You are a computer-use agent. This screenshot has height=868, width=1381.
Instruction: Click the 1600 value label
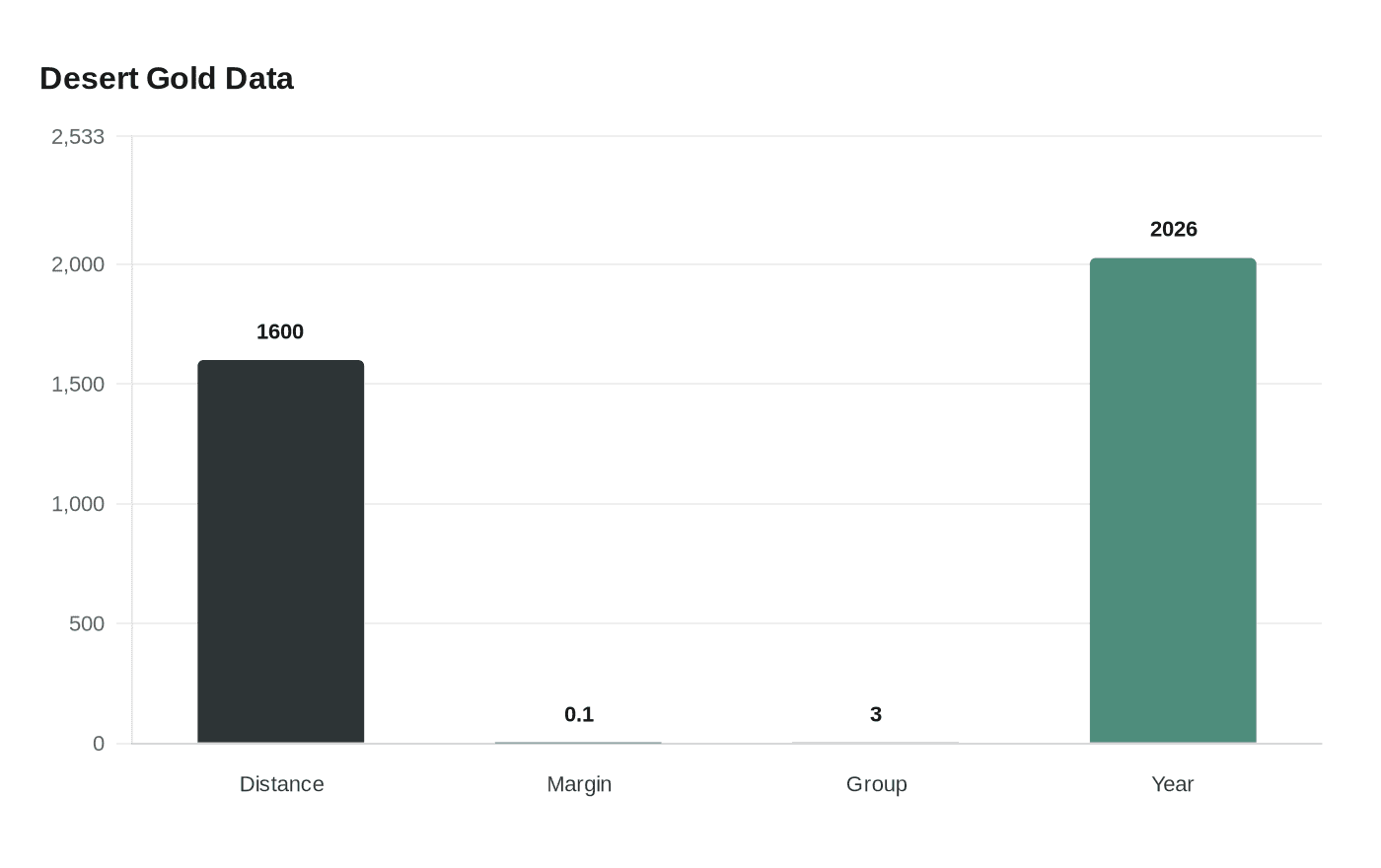280,332
